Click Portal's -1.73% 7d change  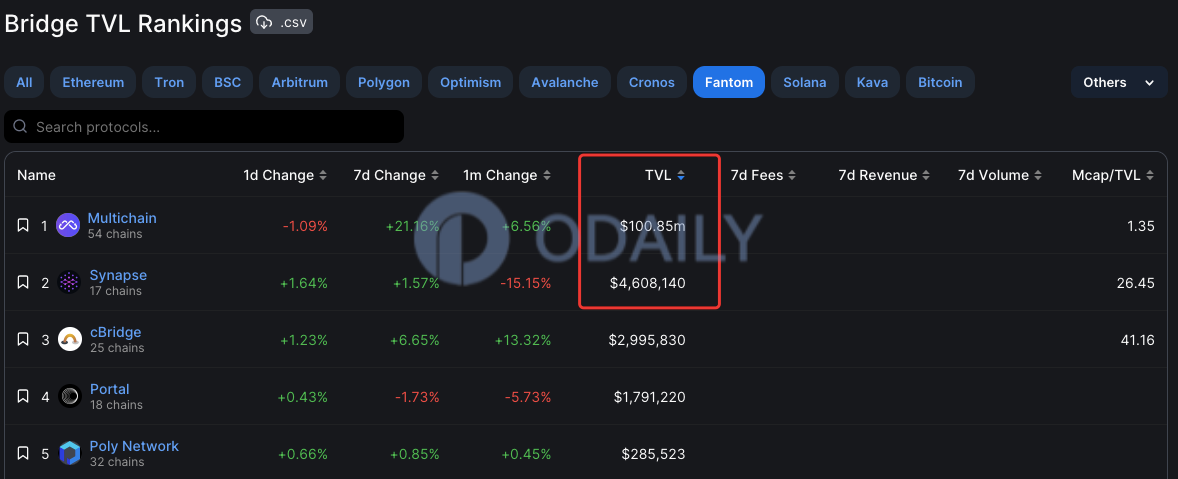(416, 397)
